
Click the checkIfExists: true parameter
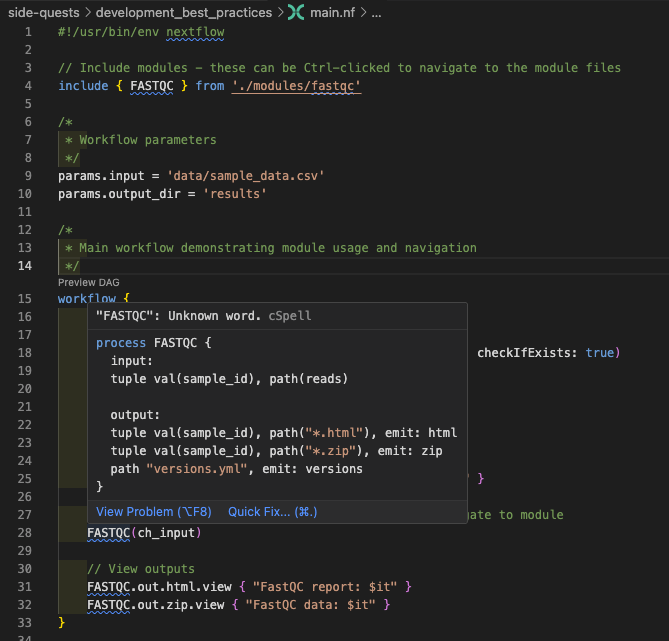point(544,353)
